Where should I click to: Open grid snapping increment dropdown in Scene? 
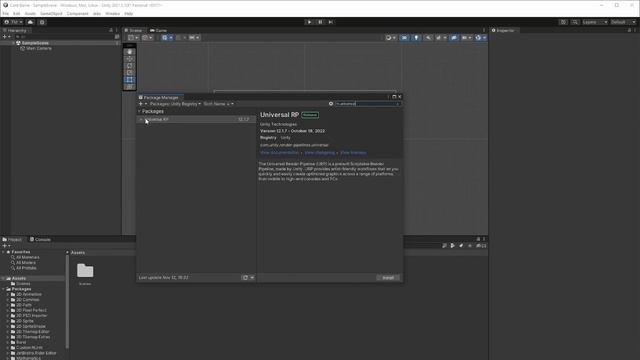tap(194, 38)
